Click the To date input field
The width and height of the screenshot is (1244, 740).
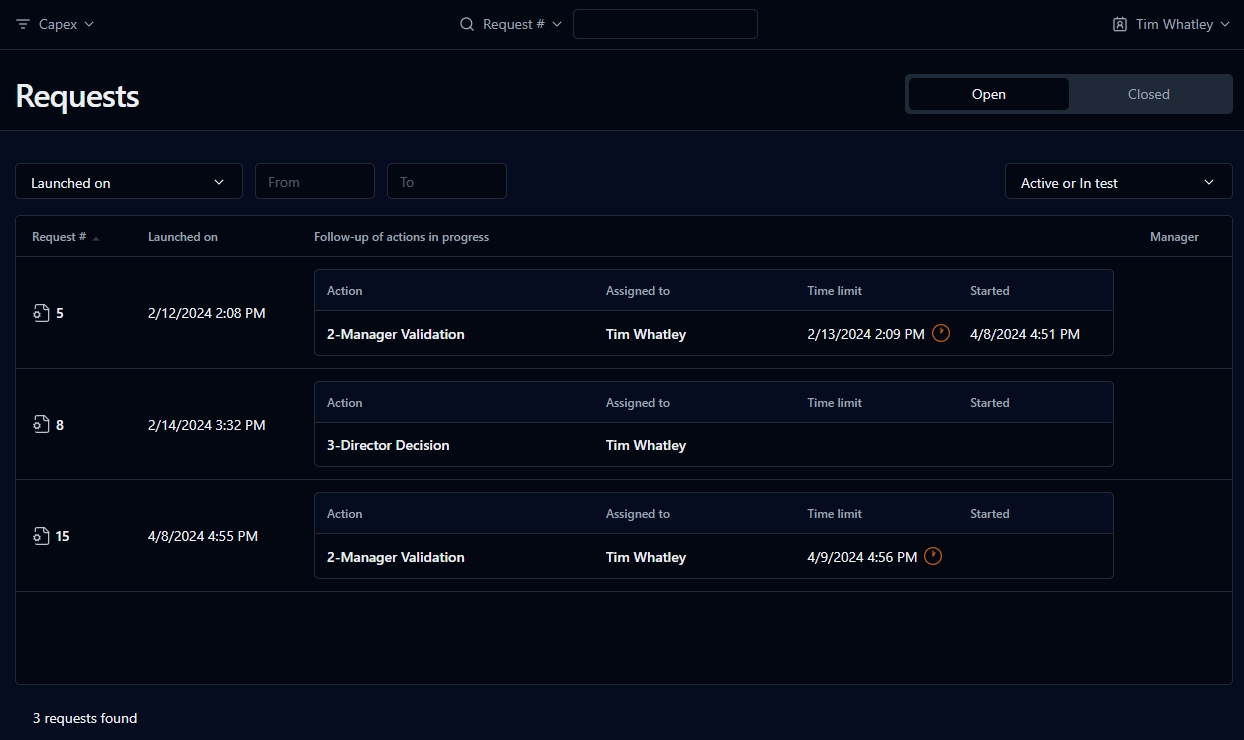pos(446,182)
